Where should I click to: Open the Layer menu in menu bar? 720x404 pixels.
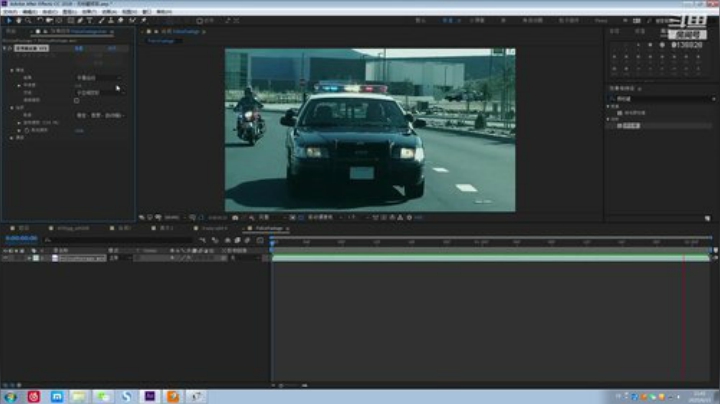69,11
